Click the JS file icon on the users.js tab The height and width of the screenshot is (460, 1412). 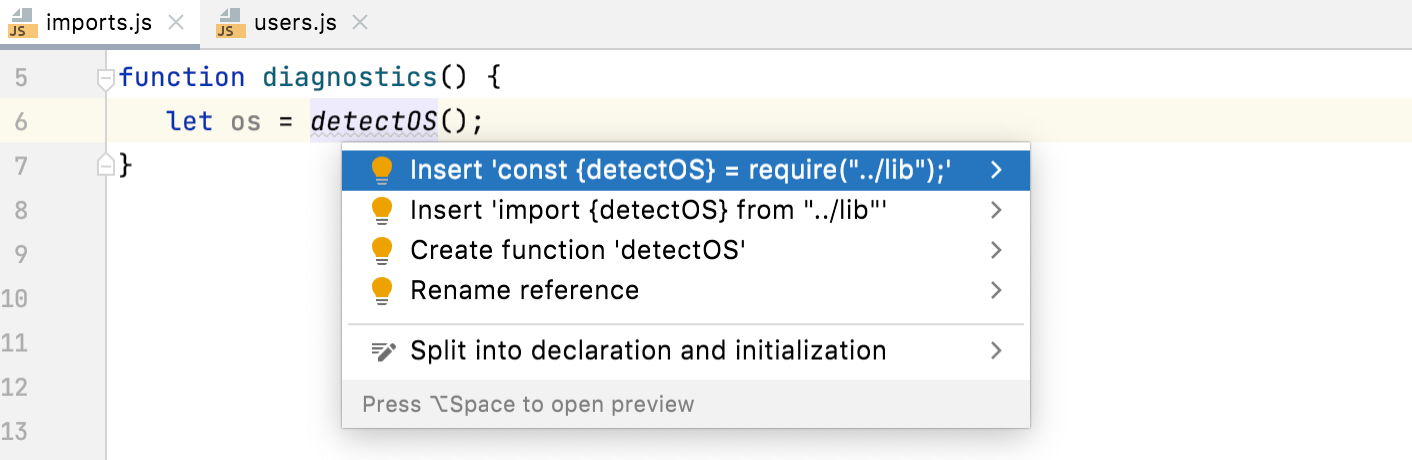tap(231, 23)
